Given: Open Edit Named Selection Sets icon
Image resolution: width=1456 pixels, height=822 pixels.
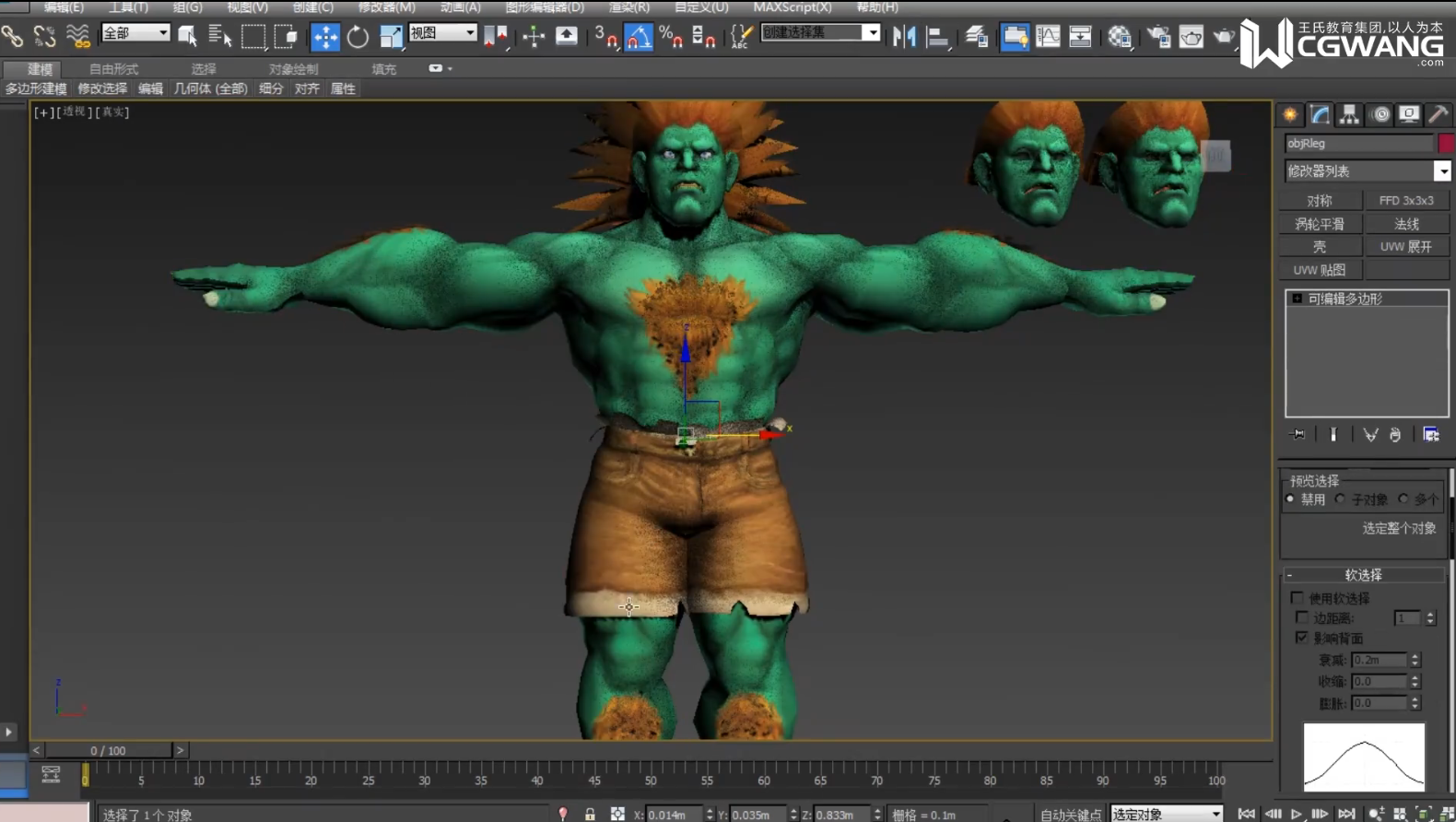Looking at the screenshot, I should 741,36.
